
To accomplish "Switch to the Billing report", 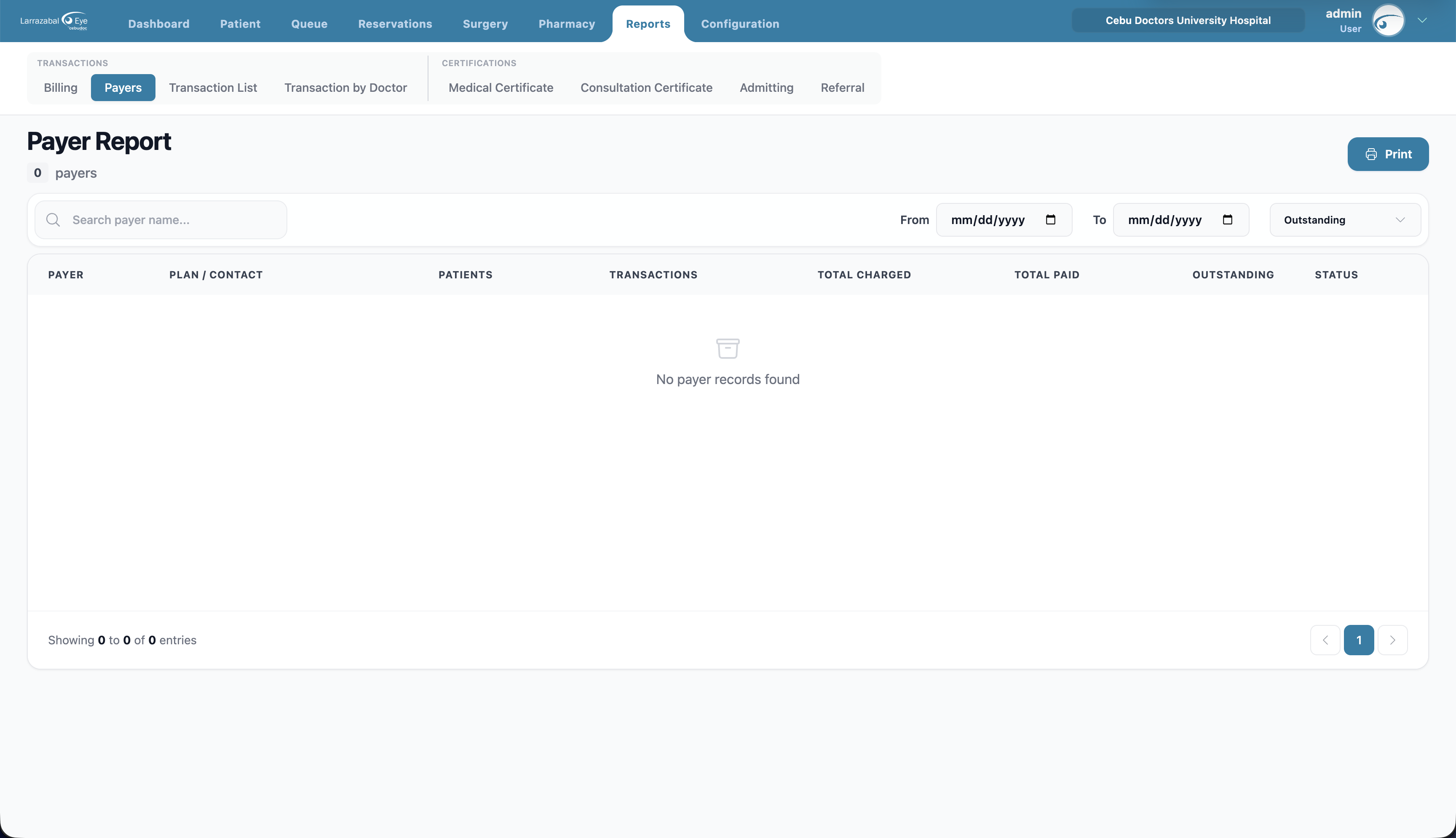I will (60, 88).
